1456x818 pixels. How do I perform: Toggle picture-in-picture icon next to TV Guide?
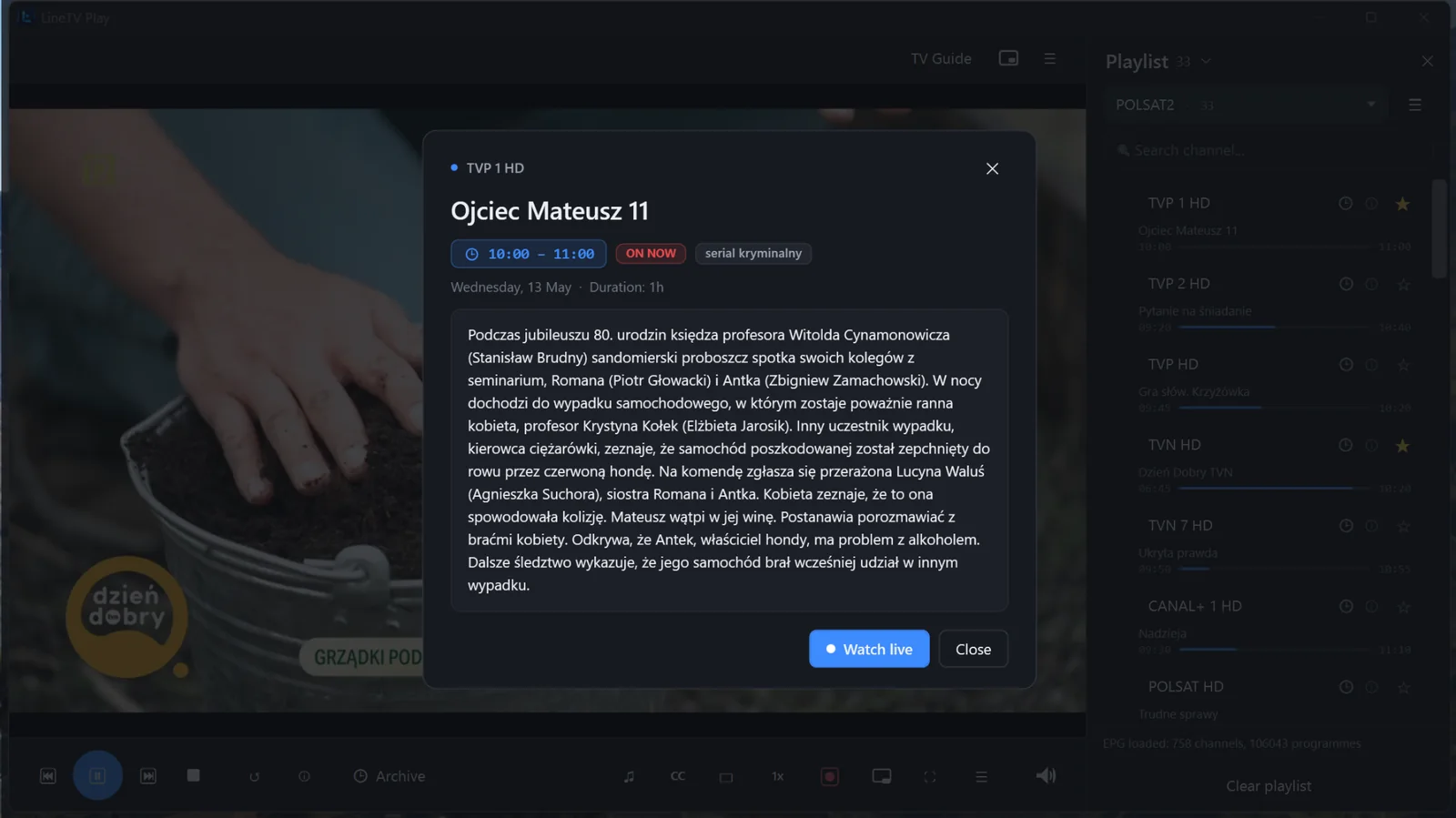point(1008,58)
